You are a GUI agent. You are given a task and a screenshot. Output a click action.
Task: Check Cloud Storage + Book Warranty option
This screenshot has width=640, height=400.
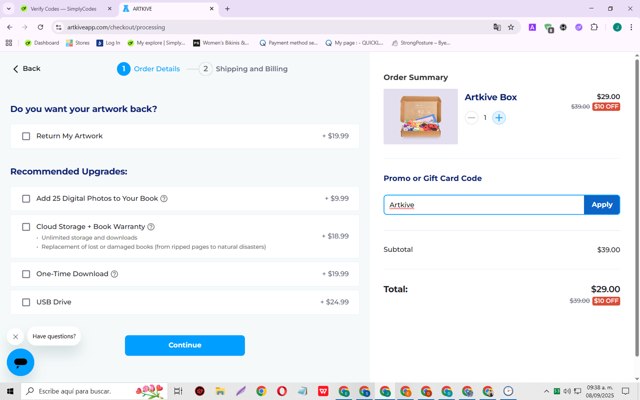(26, 227)
